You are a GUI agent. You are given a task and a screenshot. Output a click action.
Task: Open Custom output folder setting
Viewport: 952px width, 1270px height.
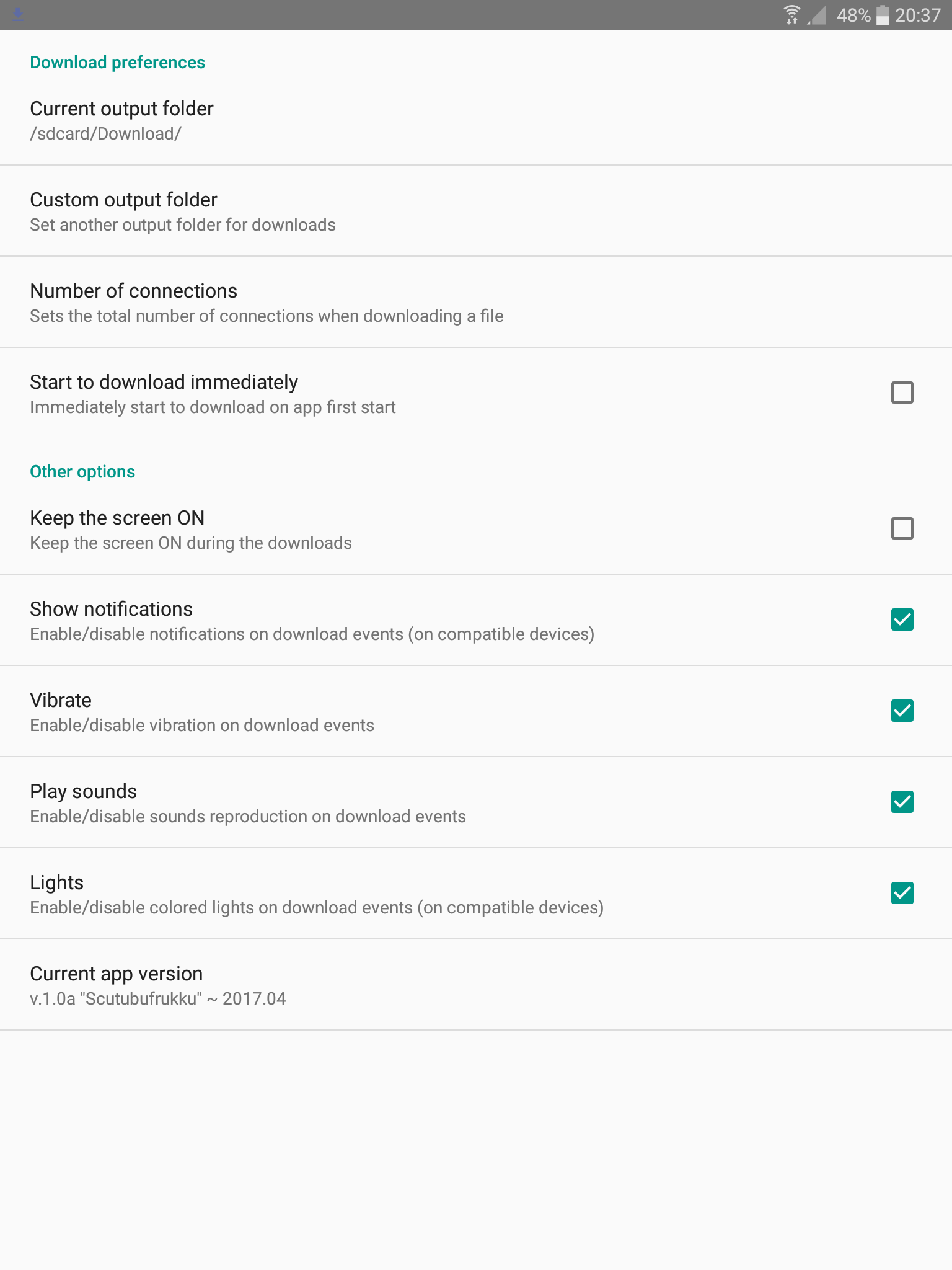[x=123, y=200]
